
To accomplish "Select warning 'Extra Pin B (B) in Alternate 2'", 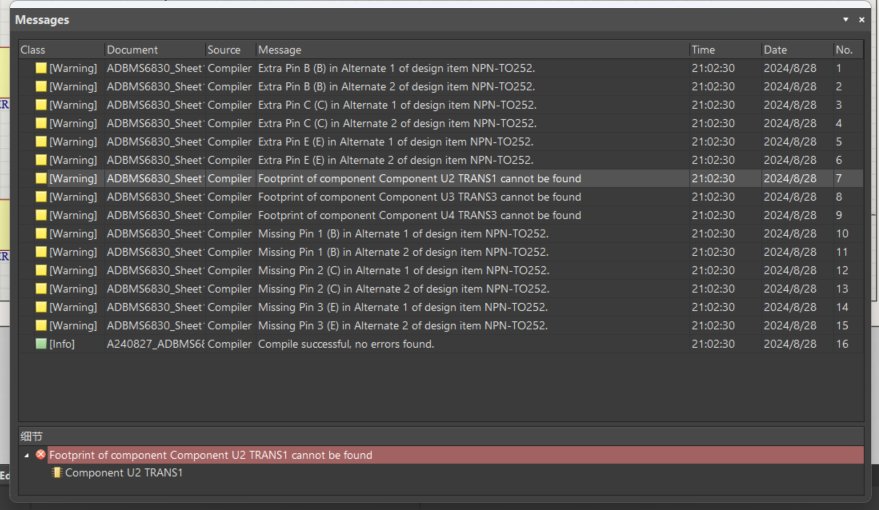I will click(x=441, y=87).
